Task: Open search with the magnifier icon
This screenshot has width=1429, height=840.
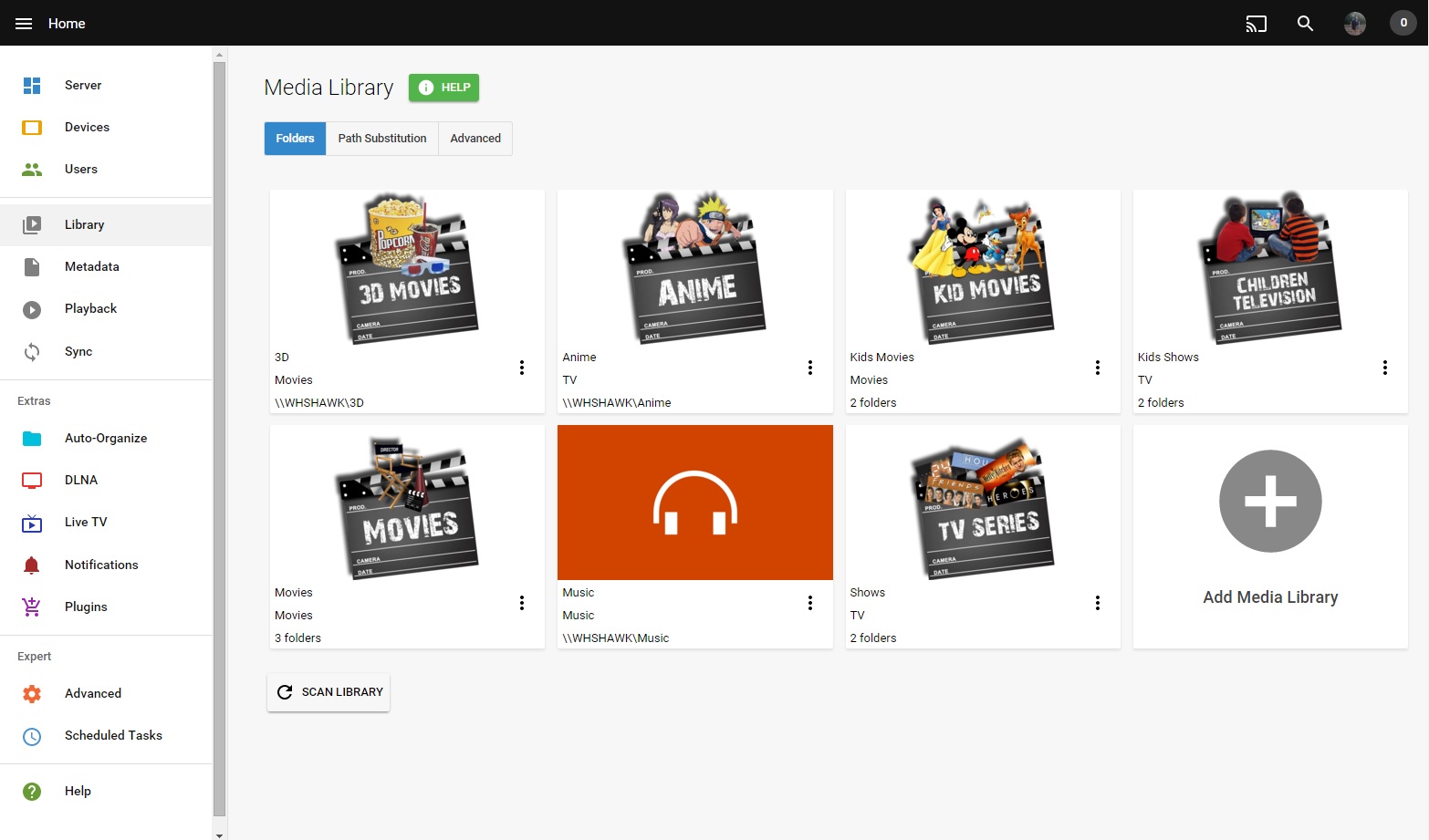Action: [x=1305, y=24]
